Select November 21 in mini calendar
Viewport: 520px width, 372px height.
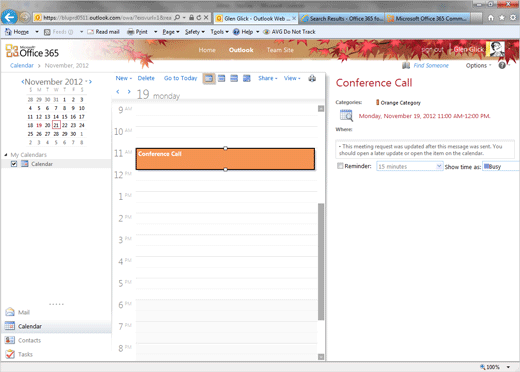click(x=56, y=125)
